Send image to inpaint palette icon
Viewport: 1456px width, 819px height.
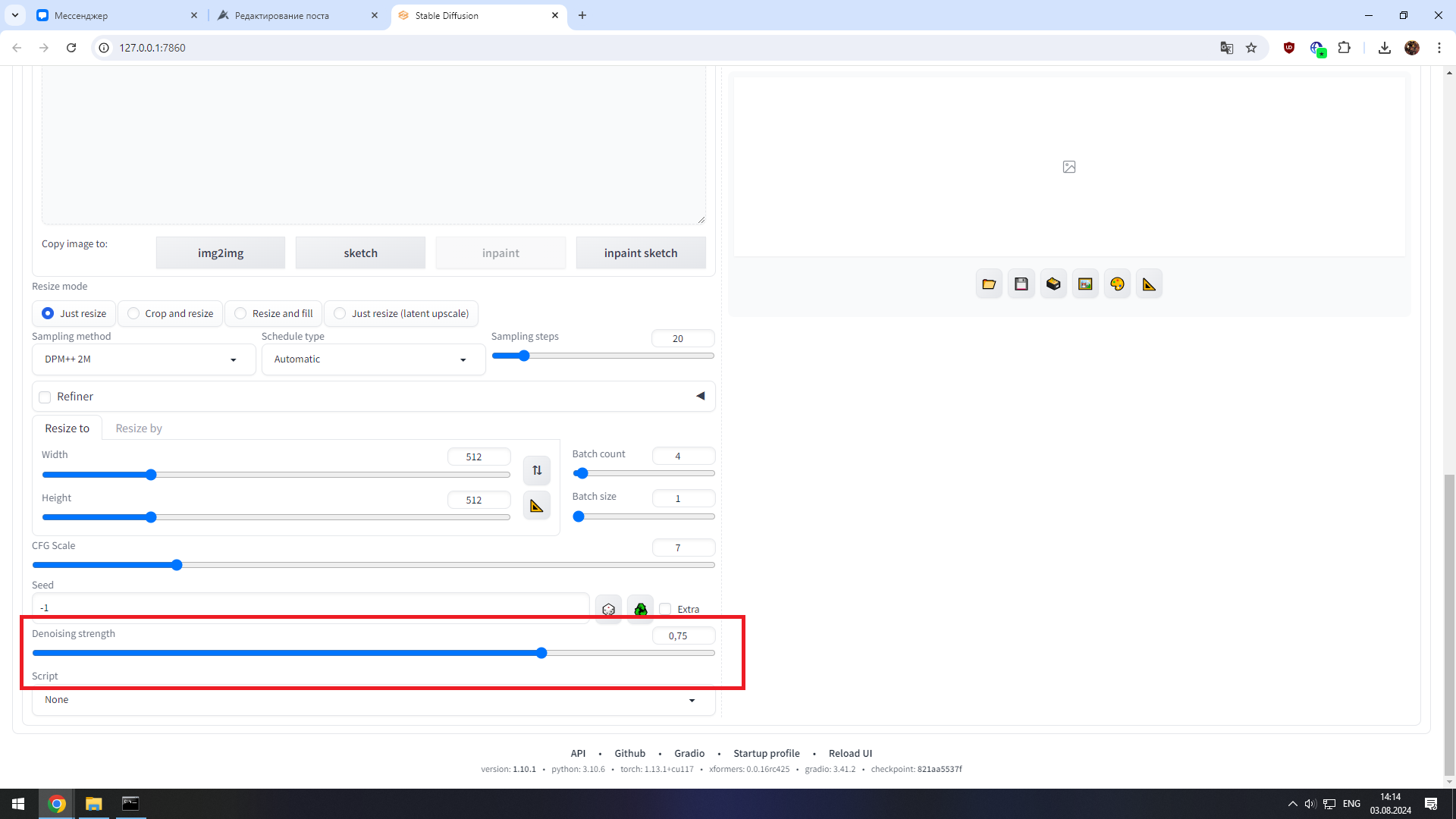click(x=1117, y=284)
